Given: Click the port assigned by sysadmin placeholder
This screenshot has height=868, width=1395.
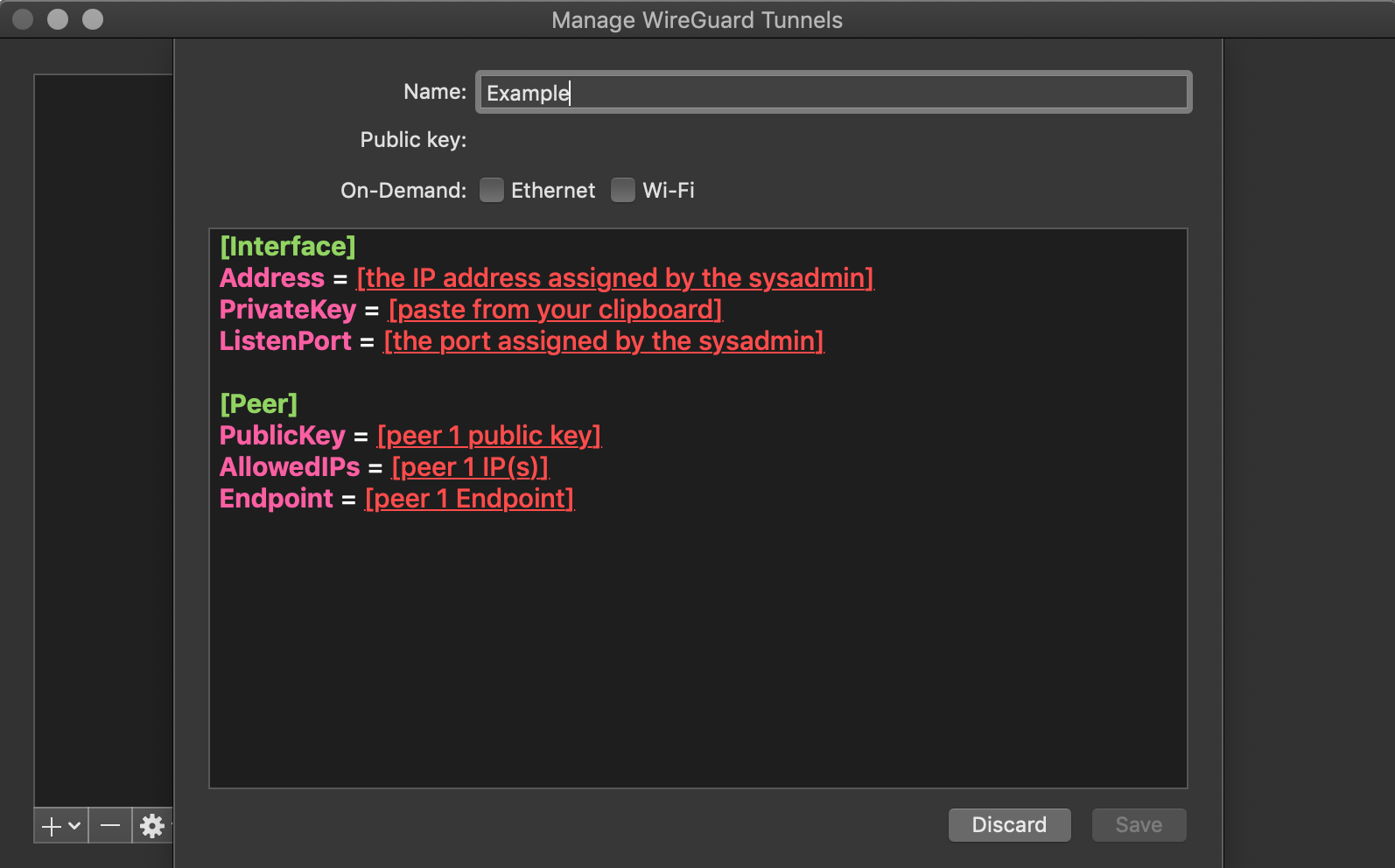Looking at the screenshot, I should tap(604, 341).
